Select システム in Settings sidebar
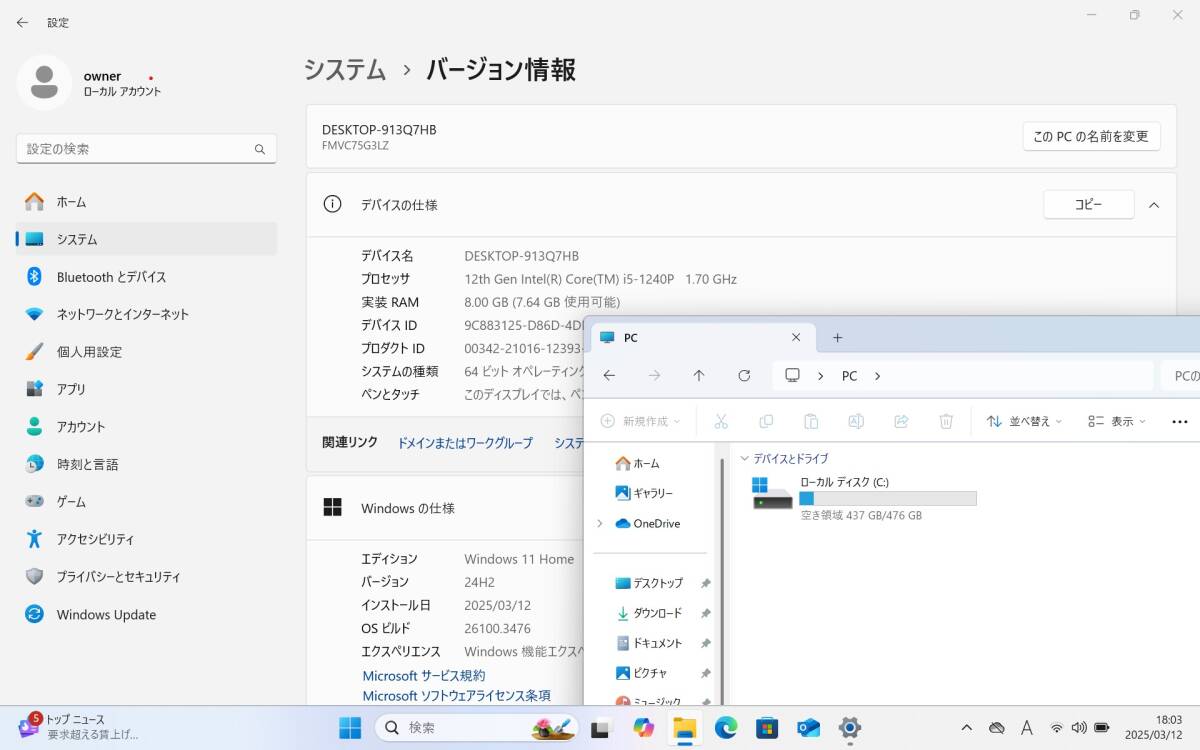 146,239
